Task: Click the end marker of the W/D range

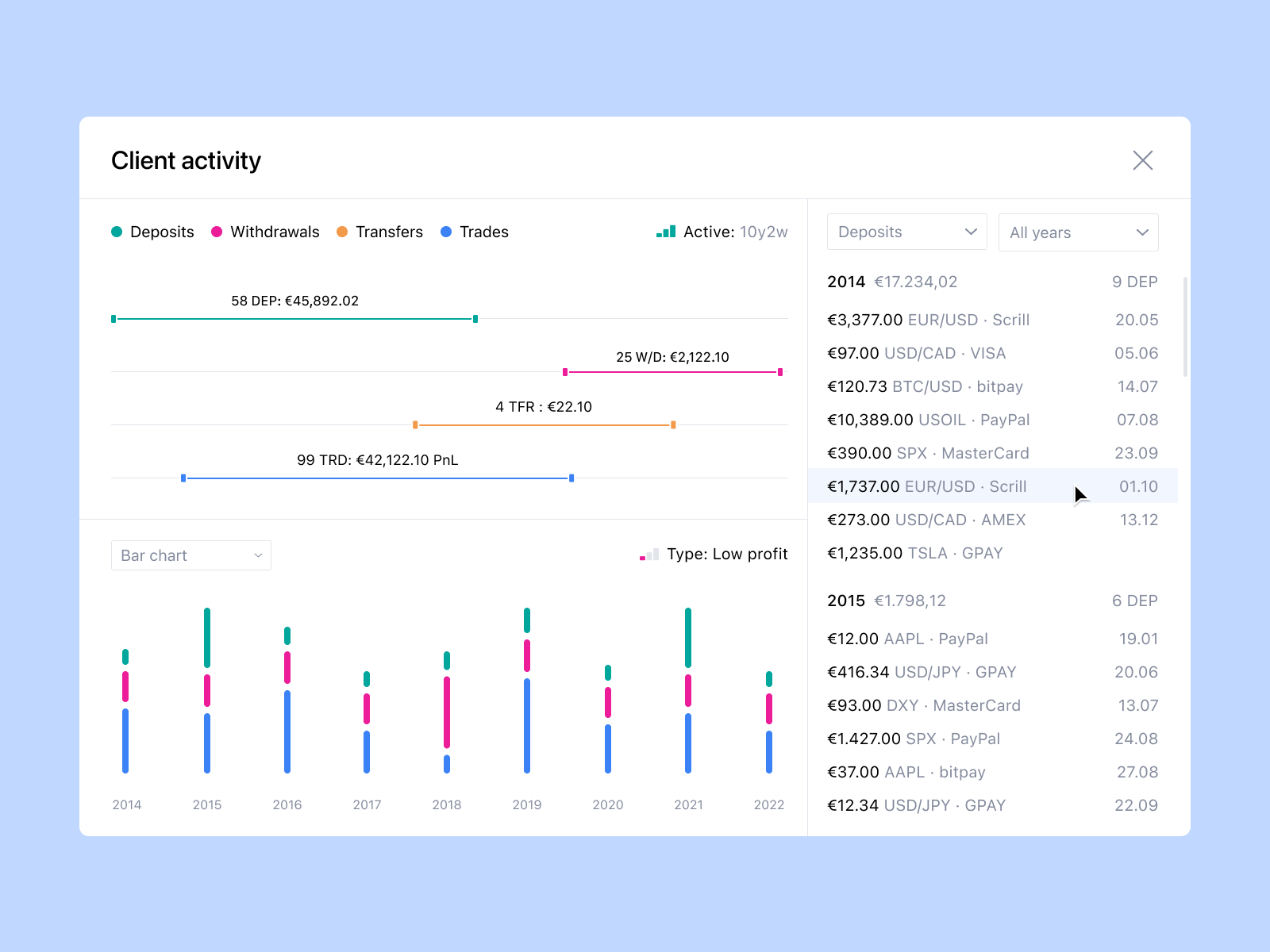Action: 779,371
